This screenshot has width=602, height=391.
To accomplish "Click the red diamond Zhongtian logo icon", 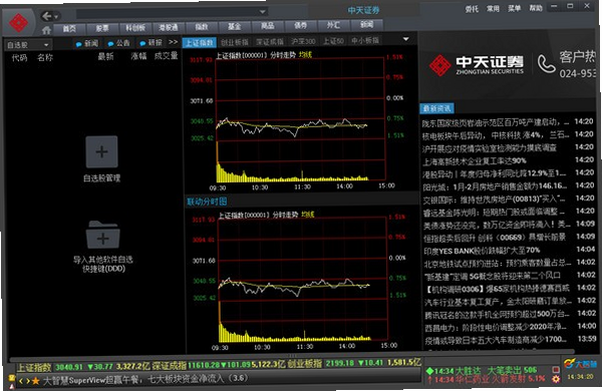I will [x=18, y=23].
